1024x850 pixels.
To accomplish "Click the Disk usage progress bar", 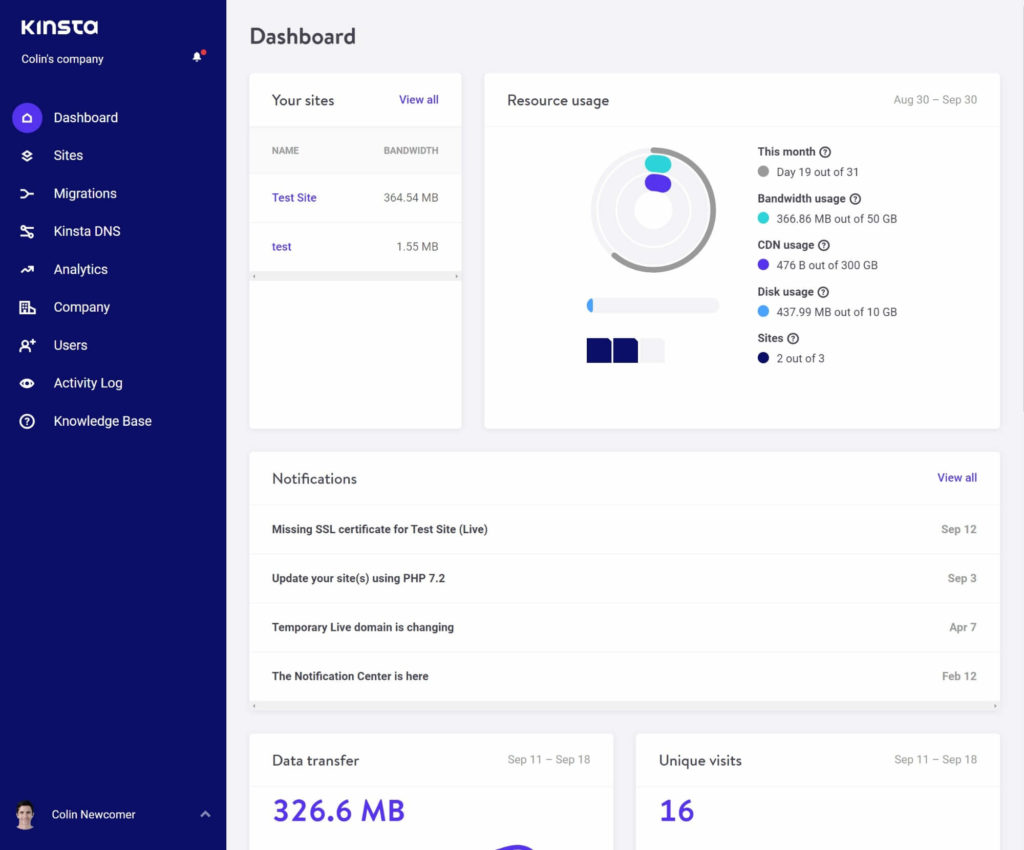I will [x=652, y=304].
